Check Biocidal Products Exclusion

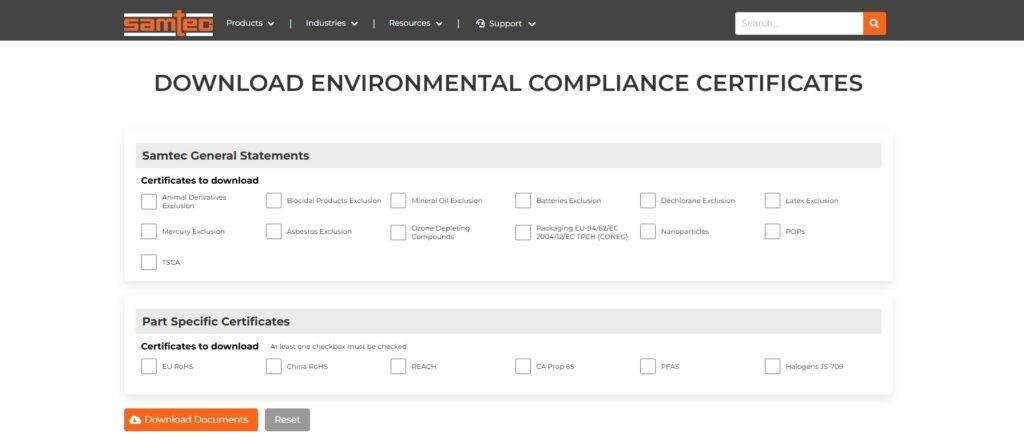pyautogui.click(x=274, y=201)
